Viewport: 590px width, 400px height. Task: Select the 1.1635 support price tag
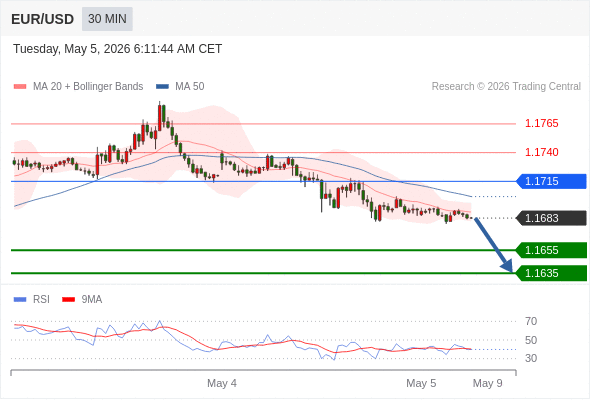coord(552,273)
